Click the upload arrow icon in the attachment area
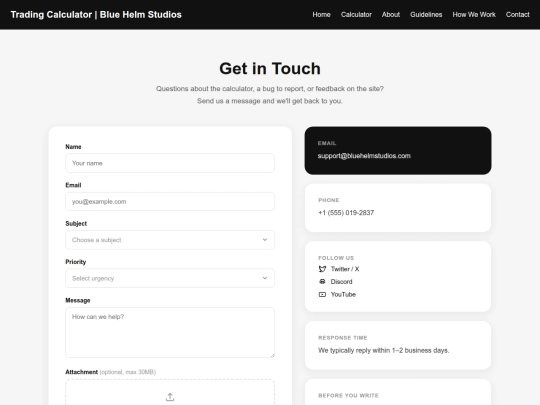 coord(170,397)
